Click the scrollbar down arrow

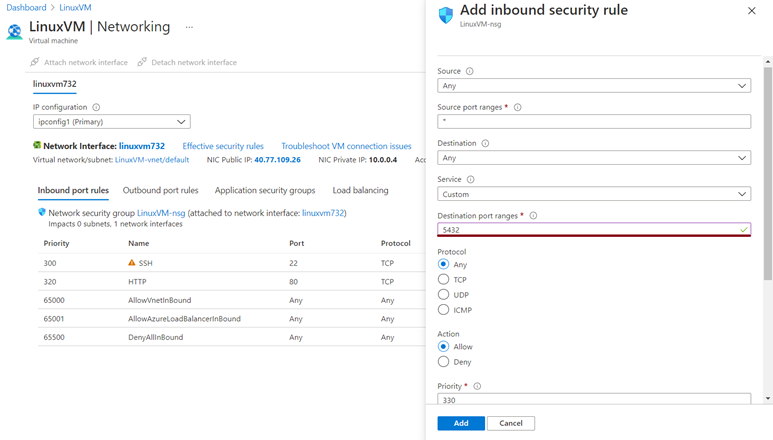pyautogui.click(x=768, y=398)
